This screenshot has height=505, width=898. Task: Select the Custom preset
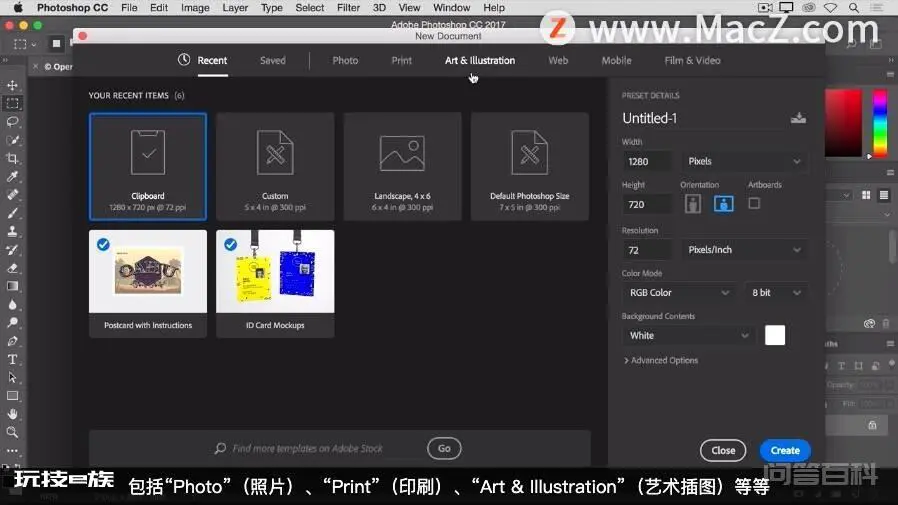pyautogui.click(x=275, y=167)
